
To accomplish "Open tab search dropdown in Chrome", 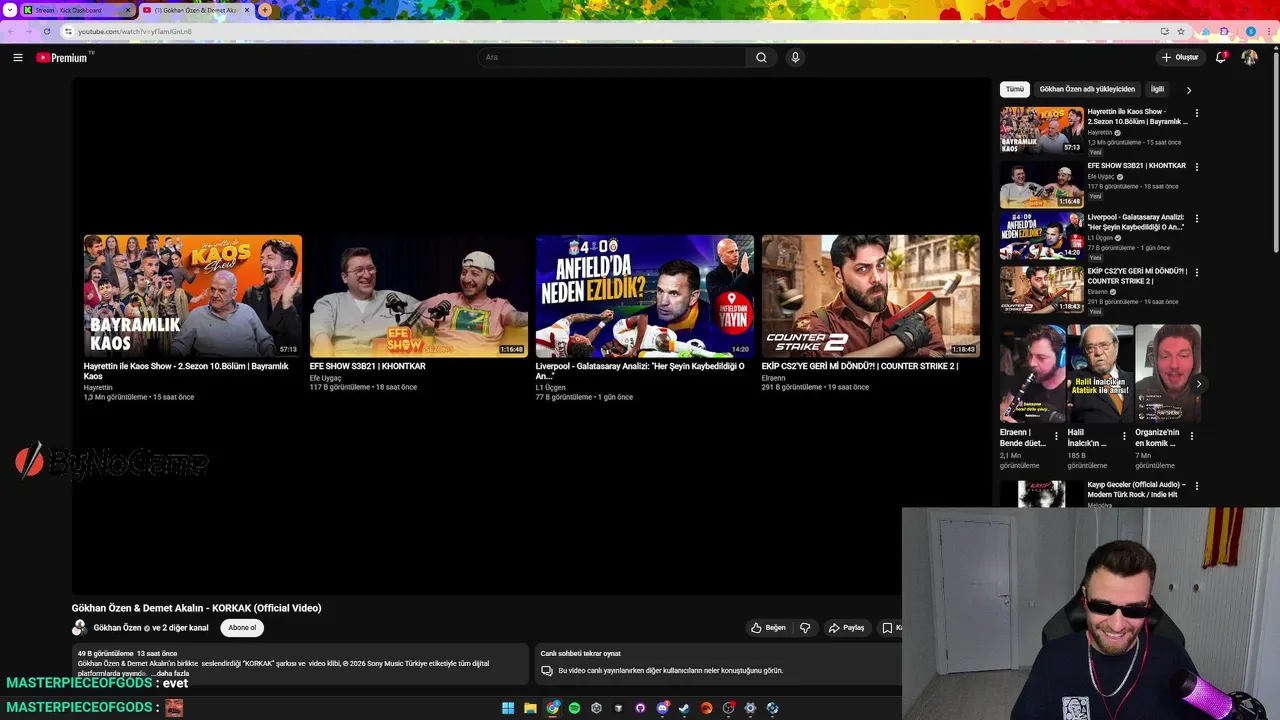I will click(10, 10).
